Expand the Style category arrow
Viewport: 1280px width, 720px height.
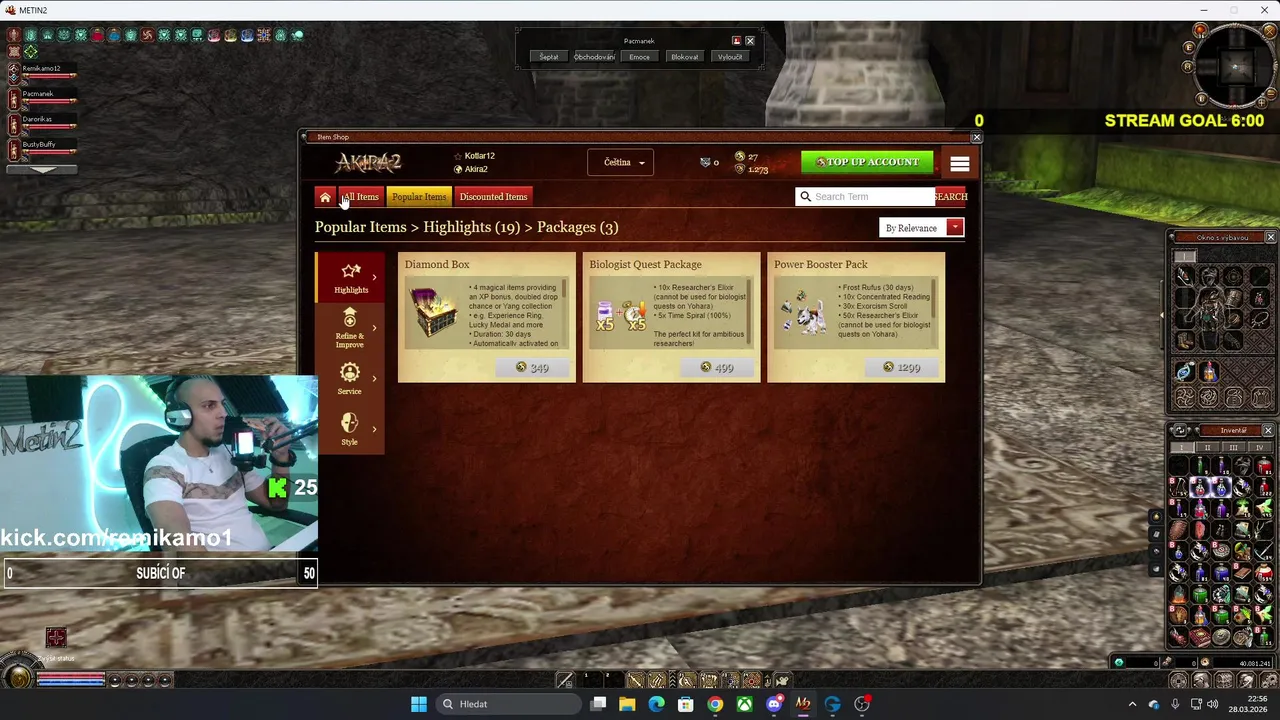pos(375,429)
